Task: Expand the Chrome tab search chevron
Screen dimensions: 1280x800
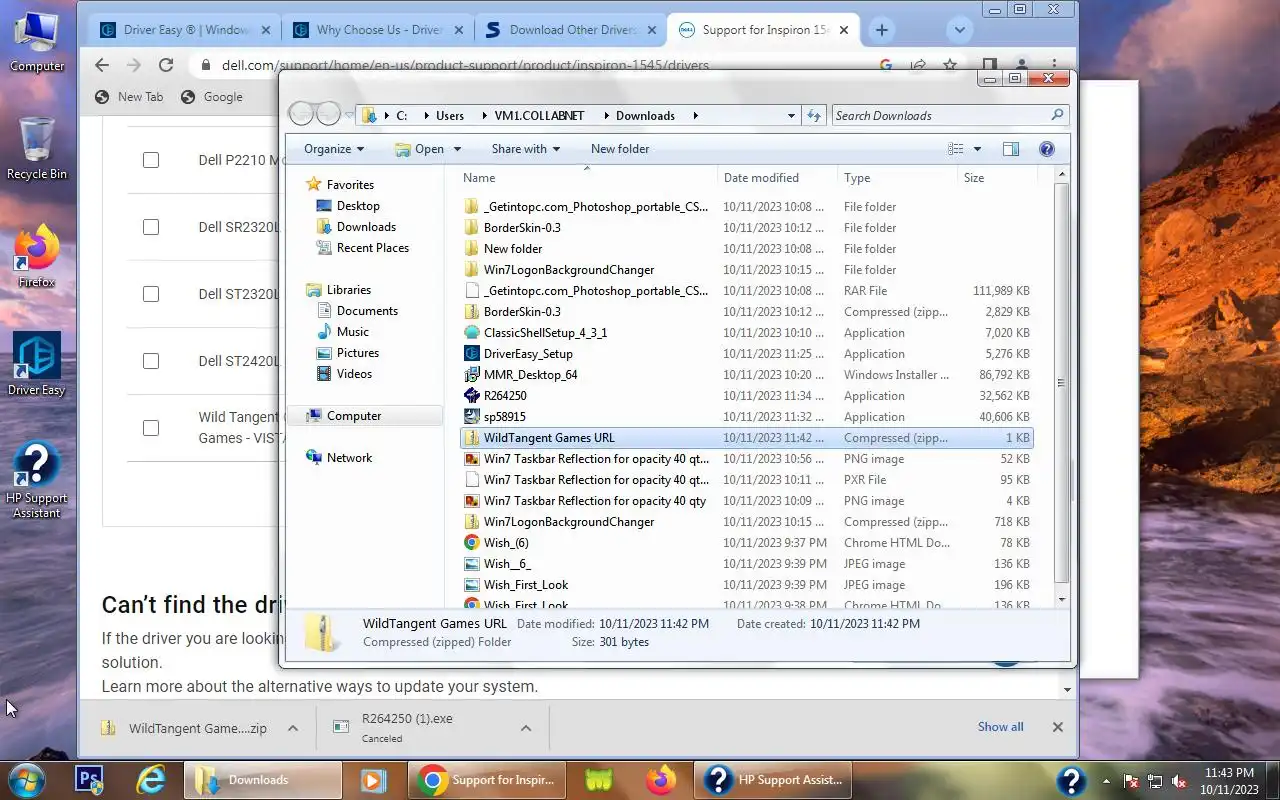Action: 959,30
